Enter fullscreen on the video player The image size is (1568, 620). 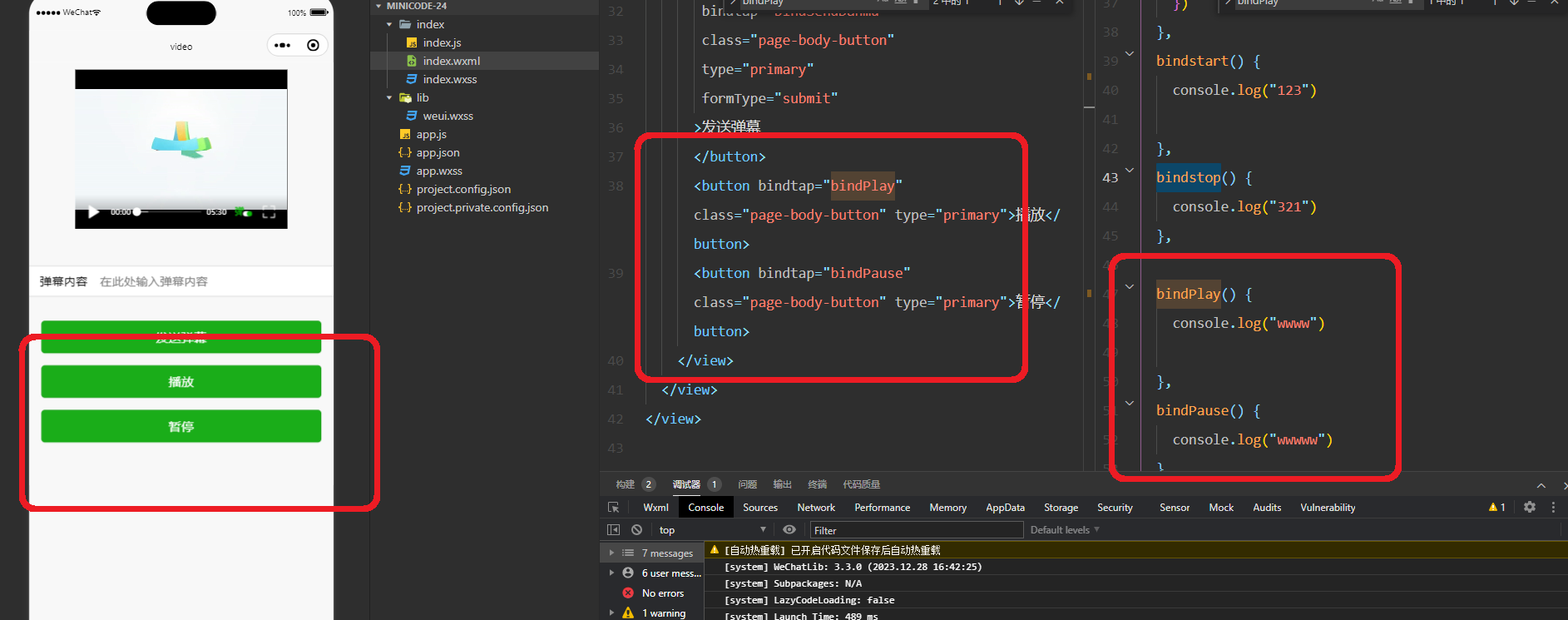(269, 212)
